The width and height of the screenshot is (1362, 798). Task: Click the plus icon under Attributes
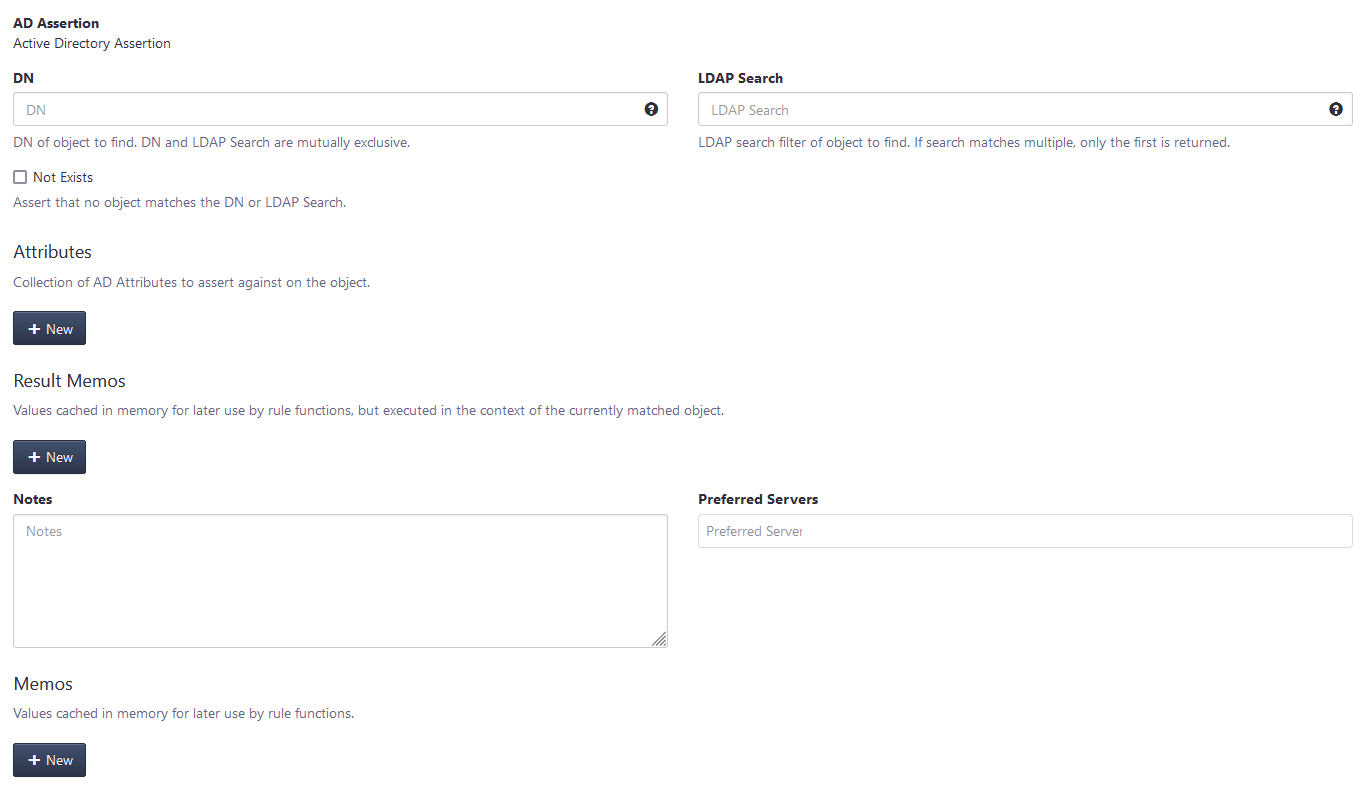34,329
